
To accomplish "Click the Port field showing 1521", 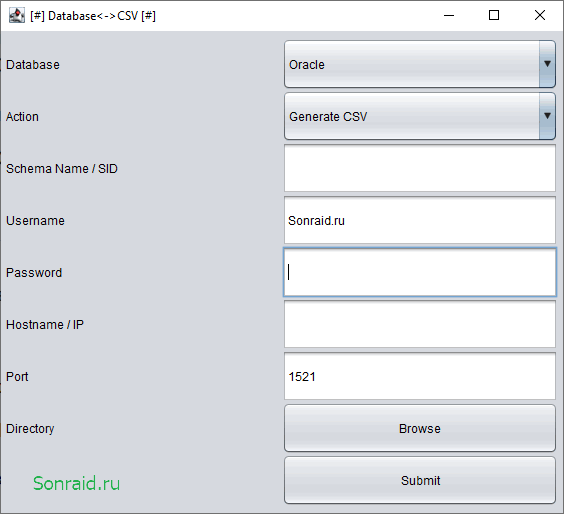I will [x=420, y=376].
